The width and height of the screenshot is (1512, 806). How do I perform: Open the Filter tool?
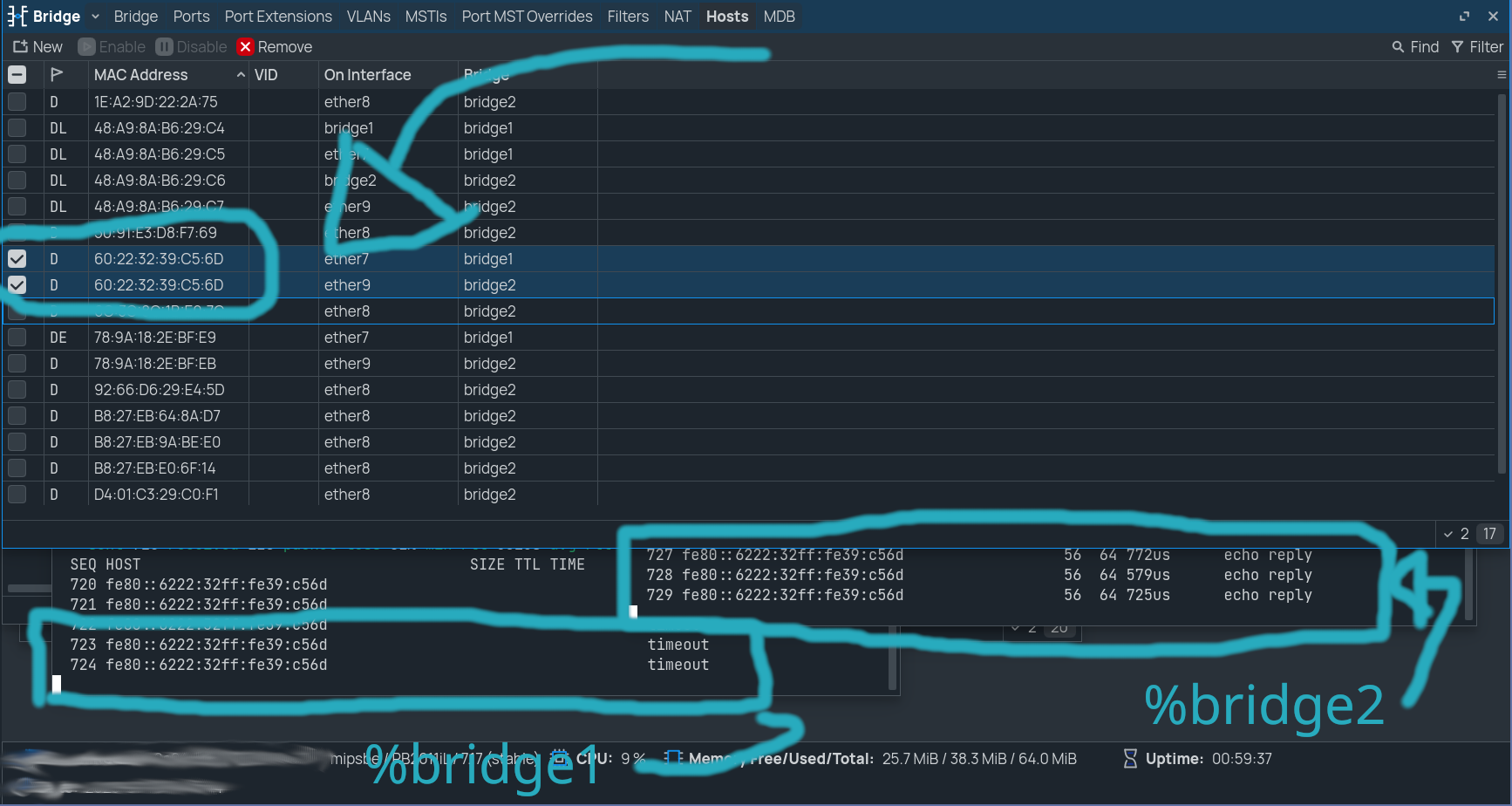1477,47
